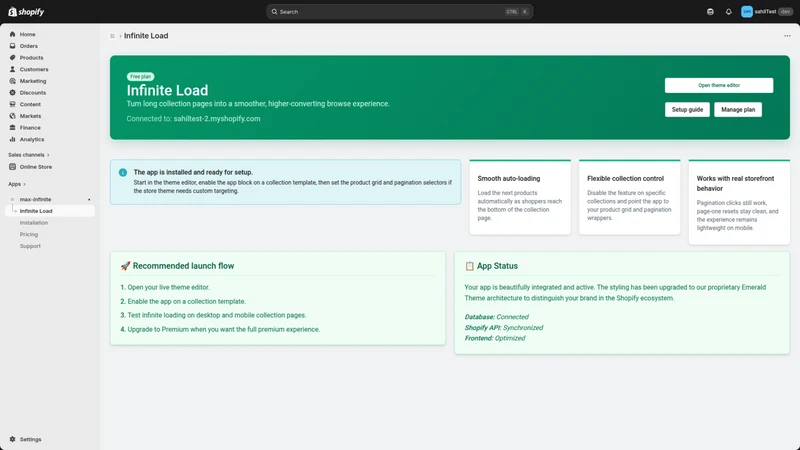Open Installation sub-page
The image size is (800, 450).
pos(34,223)
